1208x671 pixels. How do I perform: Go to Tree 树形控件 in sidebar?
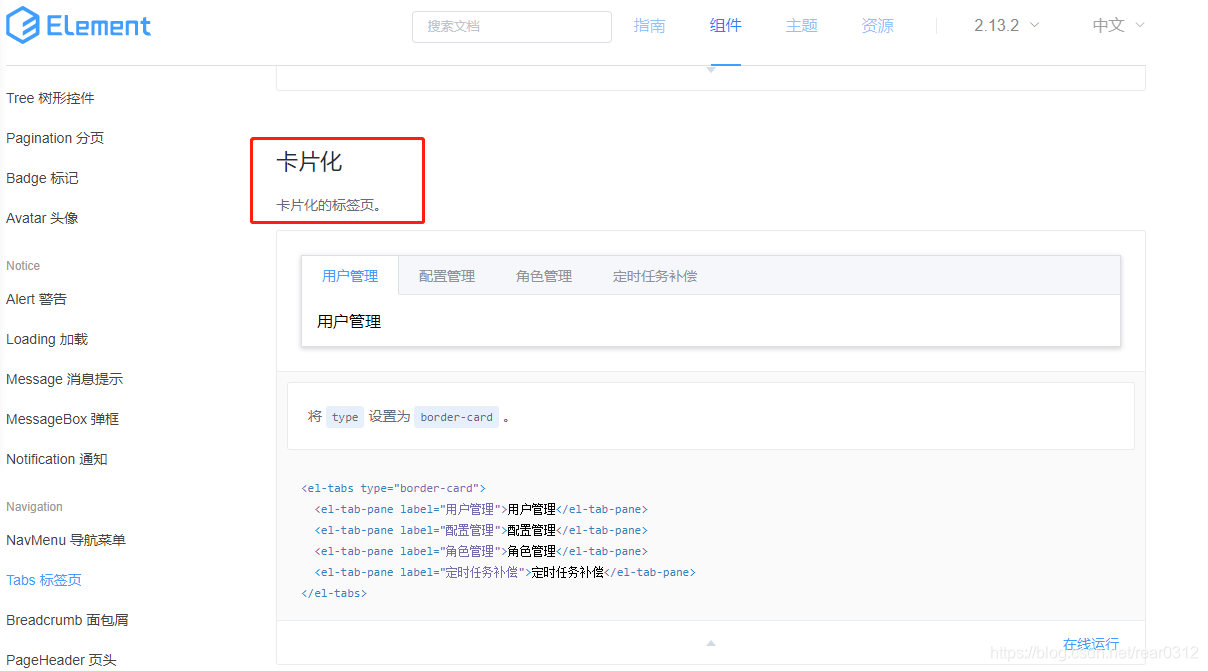(50, 98)
